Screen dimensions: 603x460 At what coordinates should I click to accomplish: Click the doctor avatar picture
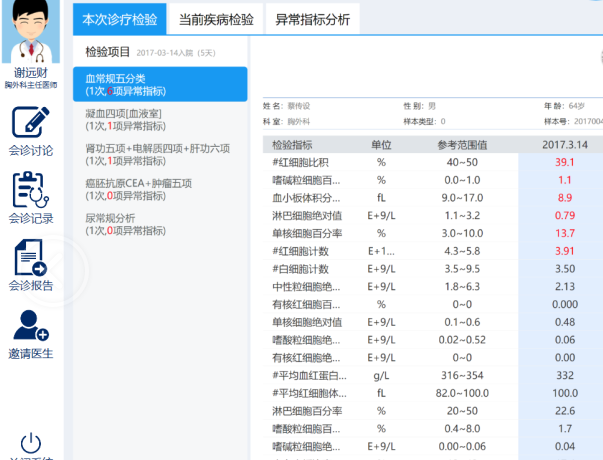pyautogui.click(x=31, y=32)
